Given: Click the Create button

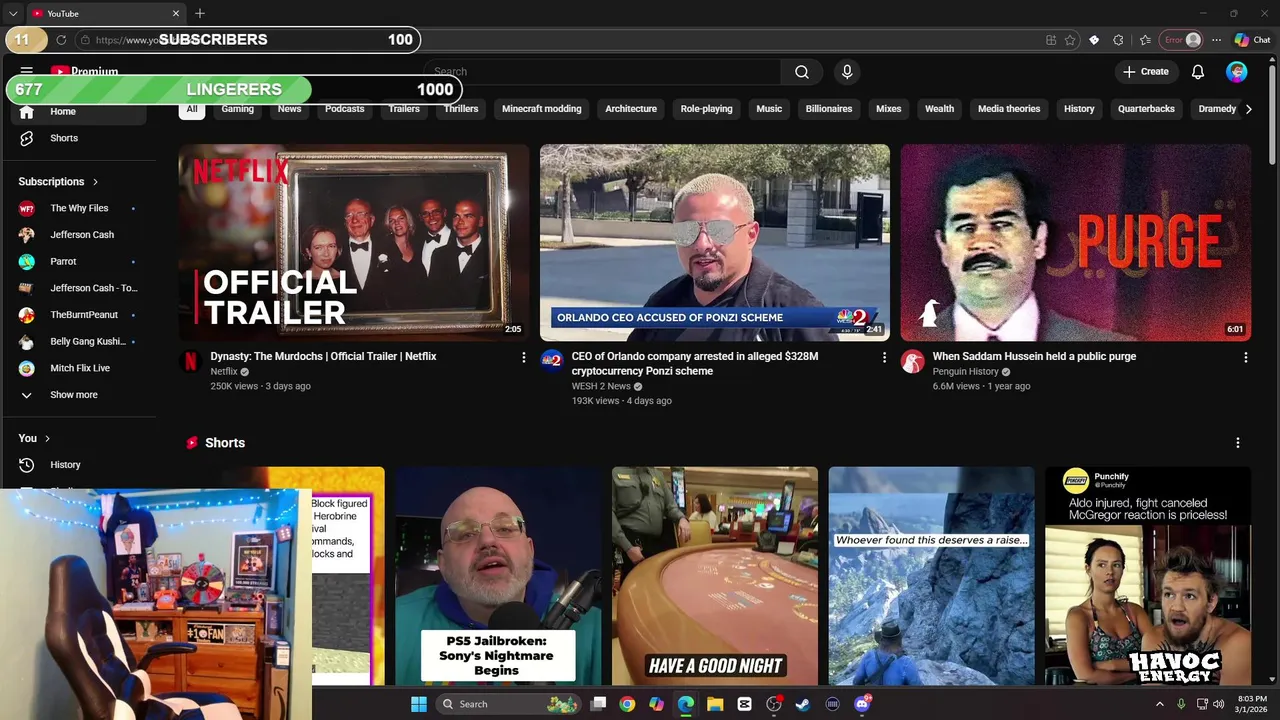Looking at the screenshot, I should (x=1145, y=72).
